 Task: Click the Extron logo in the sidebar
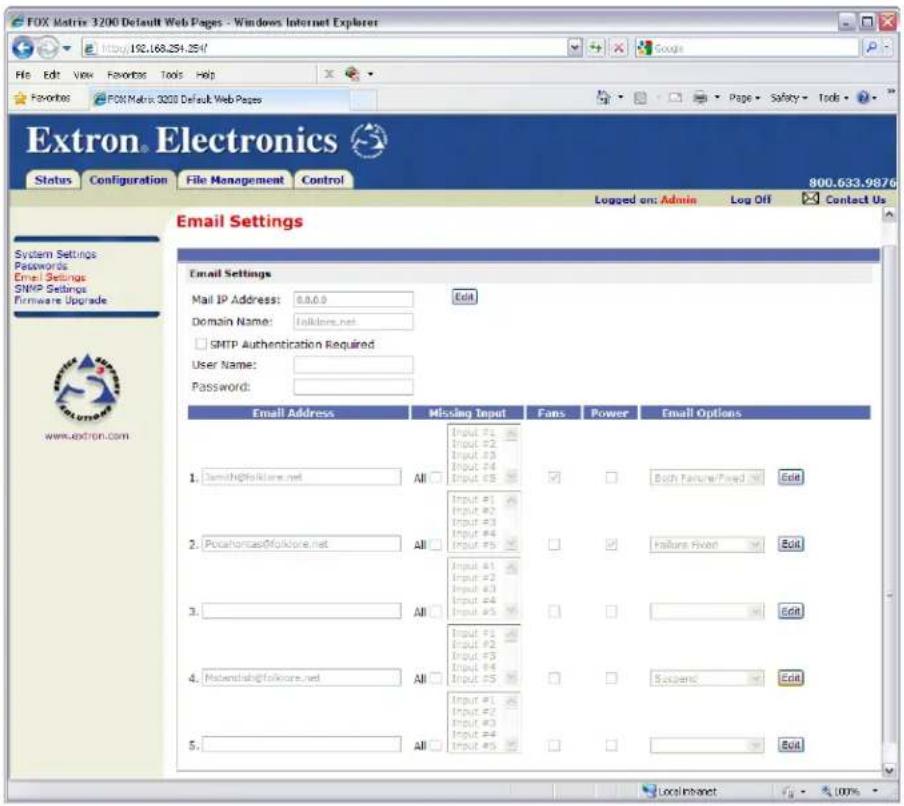click(x=86, y=387)
